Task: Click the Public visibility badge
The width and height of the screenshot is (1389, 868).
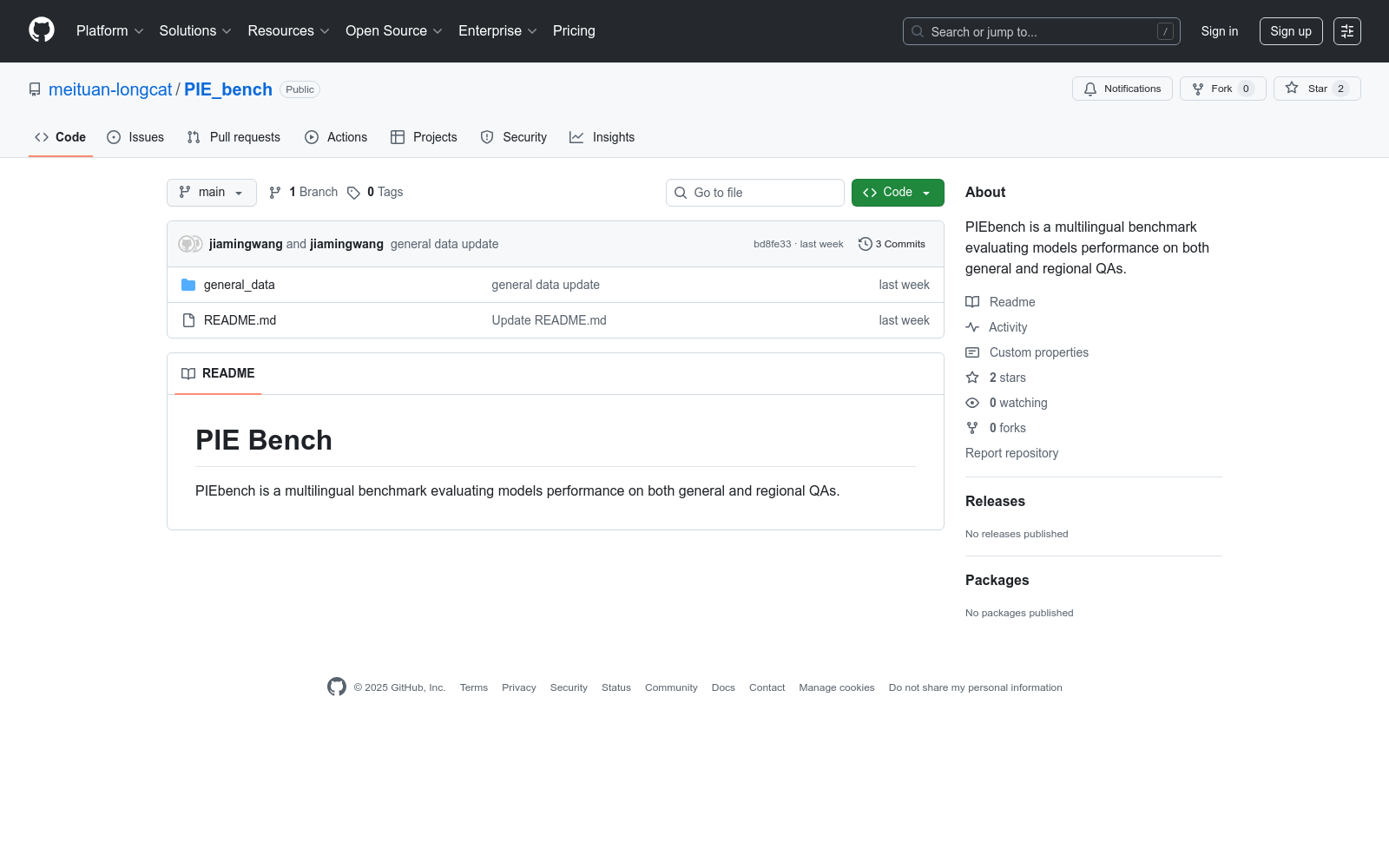Action: click(300, 89)
